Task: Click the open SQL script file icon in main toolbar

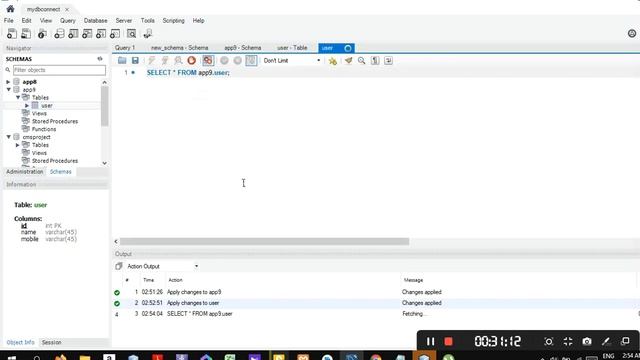Action: pyautogui.click(x=26, y=34)
